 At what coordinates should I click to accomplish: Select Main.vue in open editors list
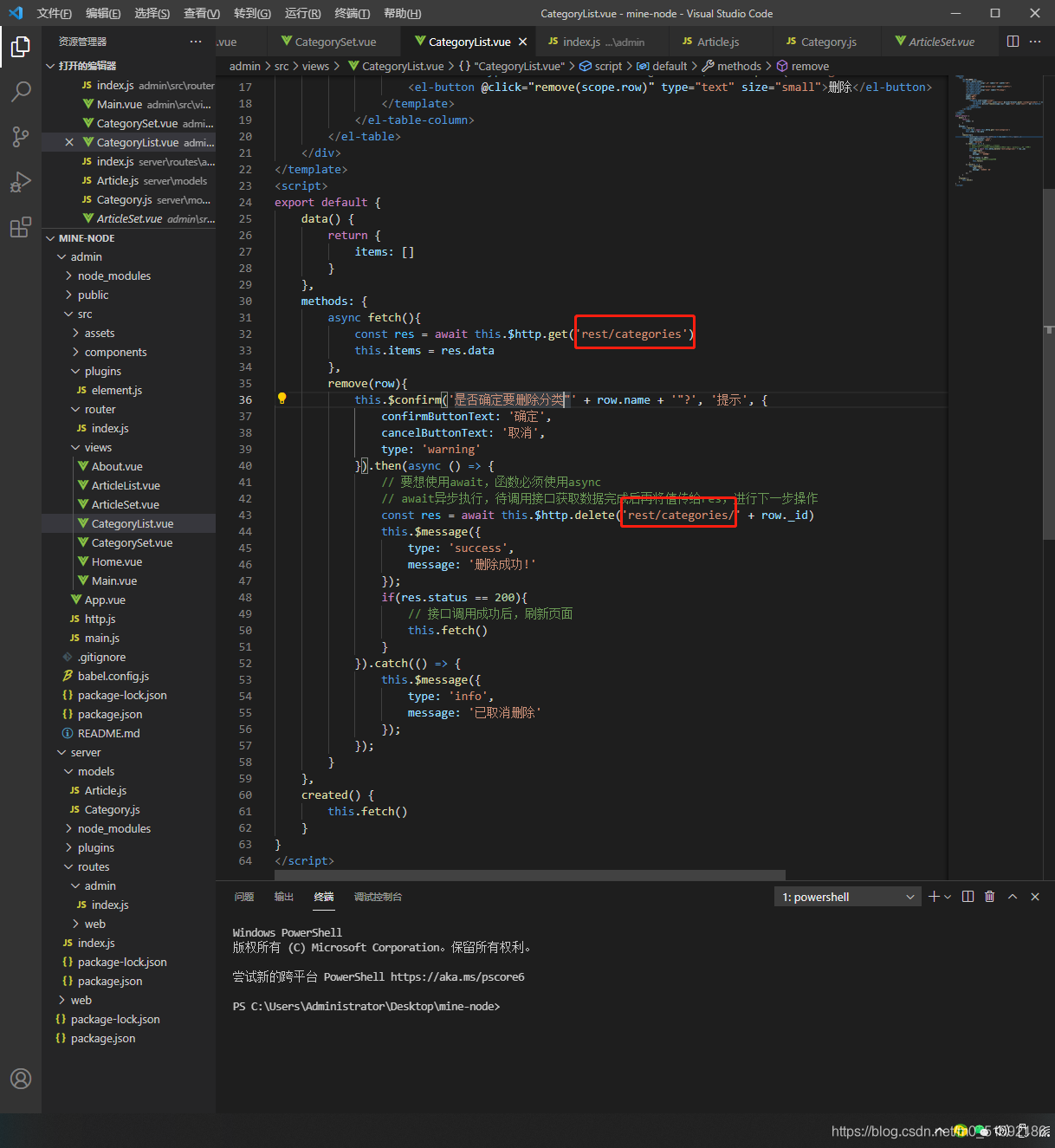[128, 104]
